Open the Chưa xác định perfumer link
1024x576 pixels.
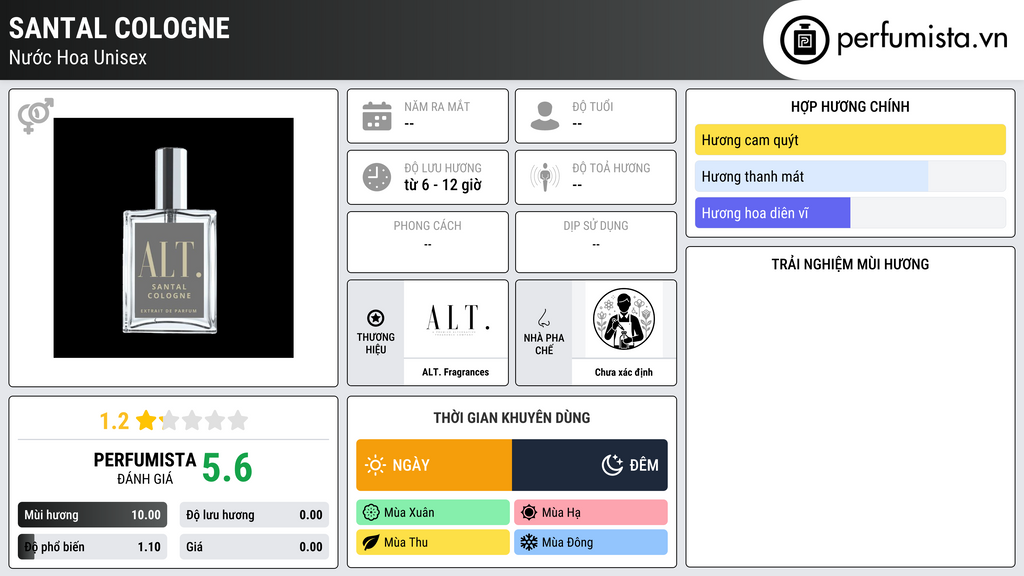tap(624, 372)
